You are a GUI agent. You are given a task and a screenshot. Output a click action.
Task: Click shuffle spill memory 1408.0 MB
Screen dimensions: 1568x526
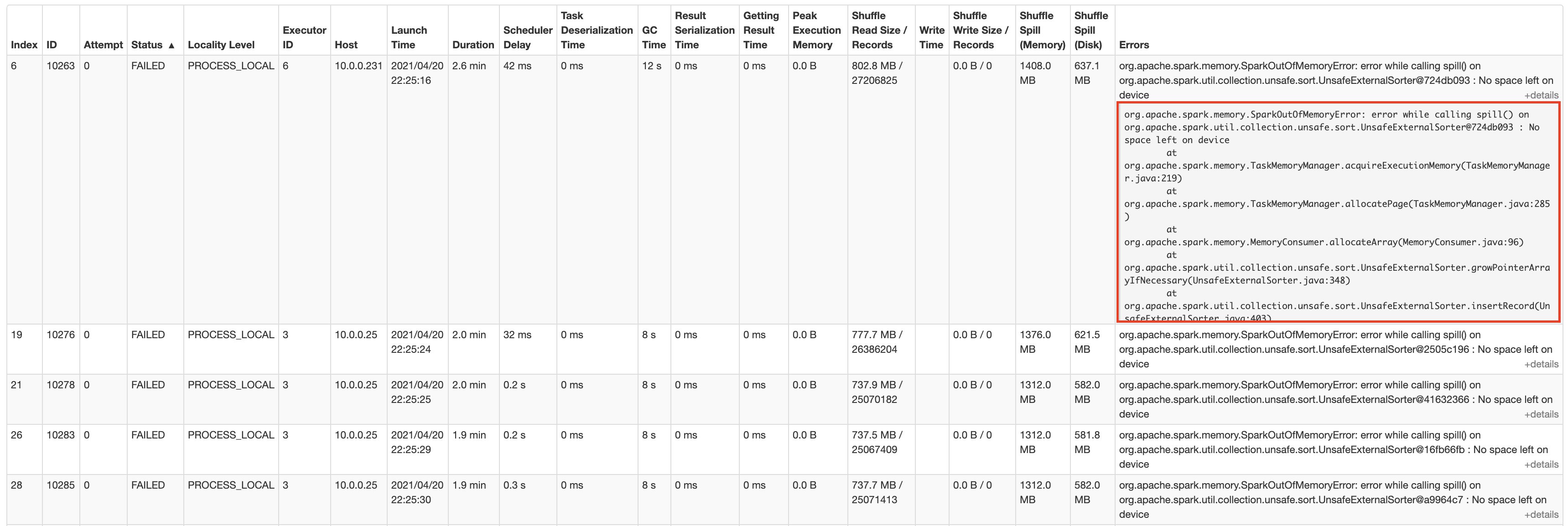click(1035, 73)
